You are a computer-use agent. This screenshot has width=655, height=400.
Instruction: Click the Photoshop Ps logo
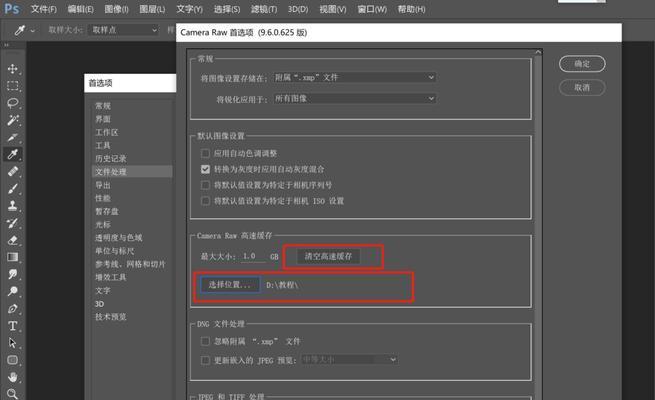(12, 9)
